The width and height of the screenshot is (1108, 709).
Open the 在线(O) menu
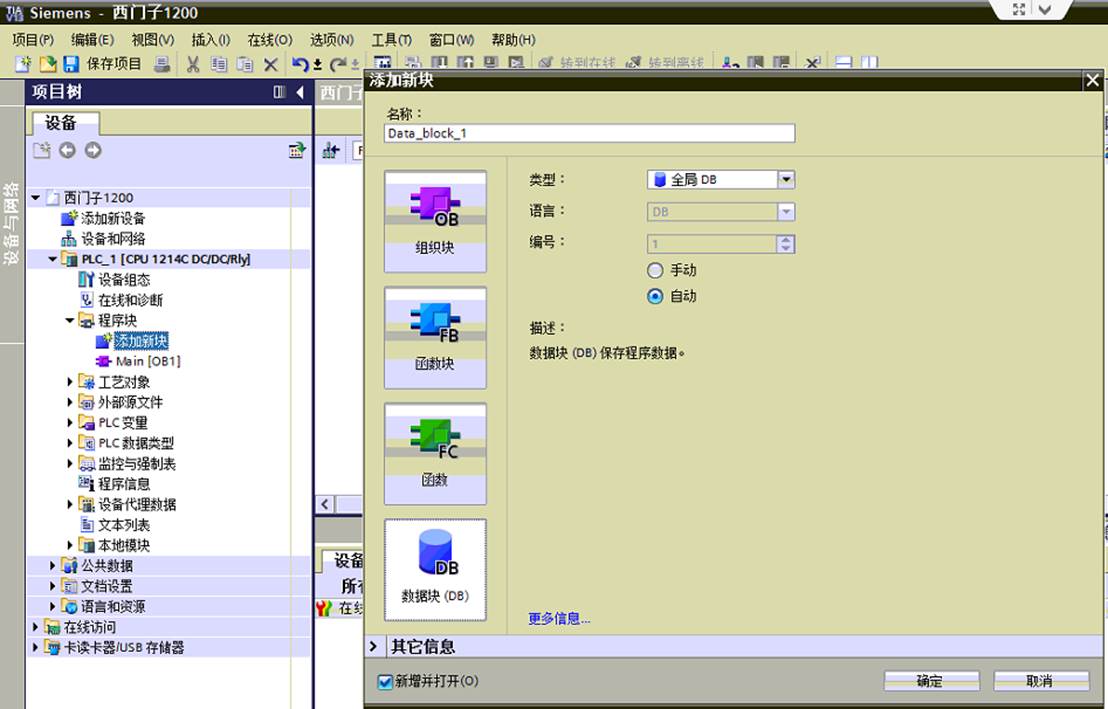(269, 40)
